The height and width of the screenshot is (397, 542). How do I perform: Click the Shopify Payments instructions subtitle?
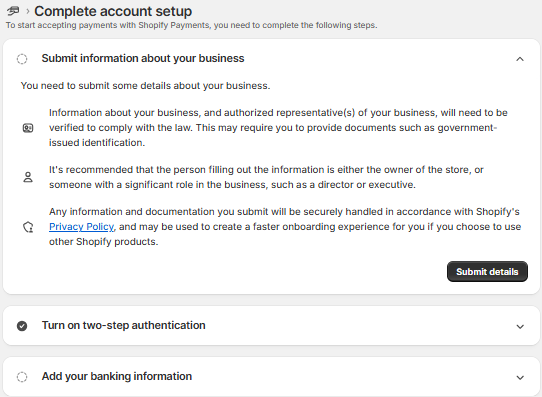pos(191,25)
